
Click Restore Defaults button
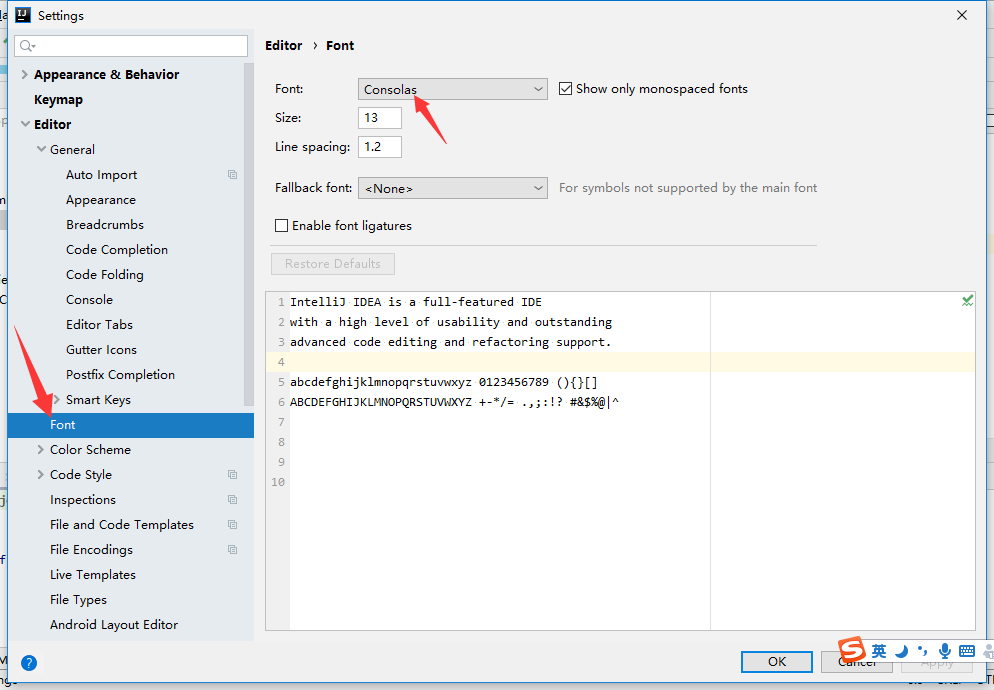[333, 264]
